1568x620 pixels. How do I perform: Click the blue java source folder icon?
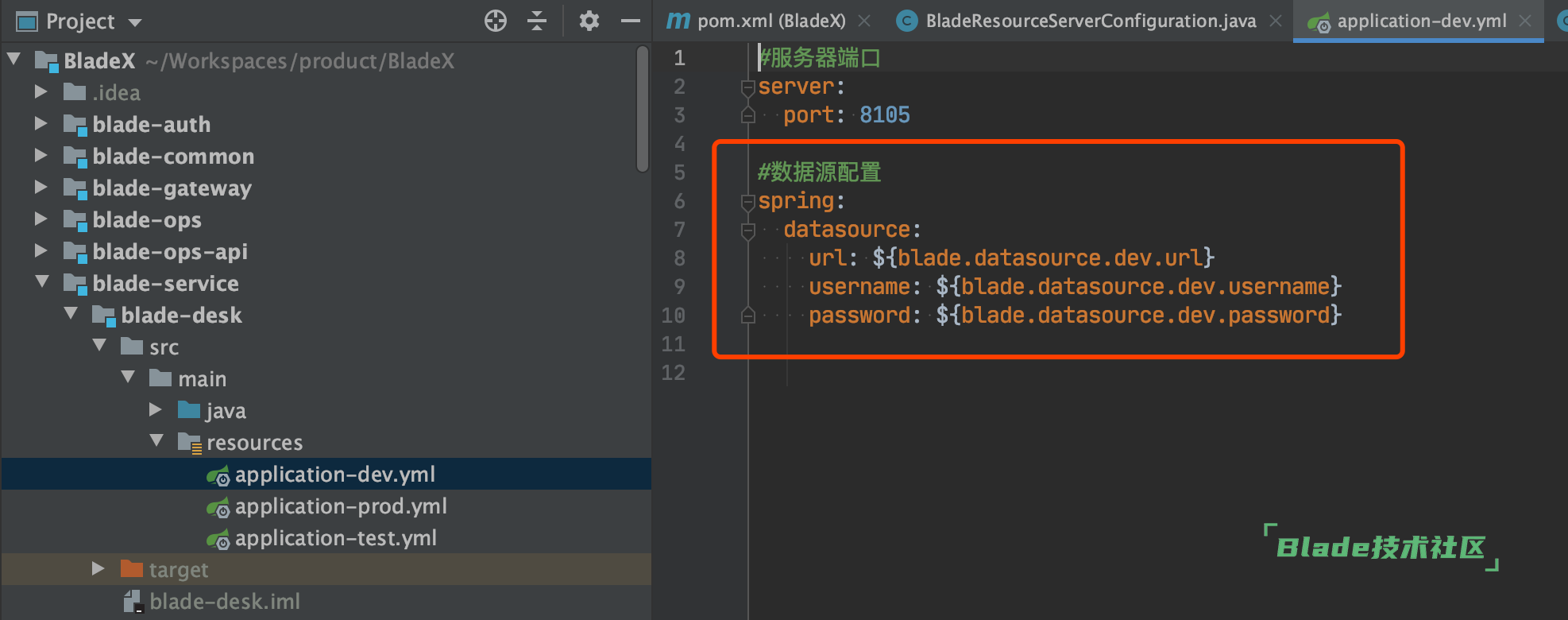(189, 409)
